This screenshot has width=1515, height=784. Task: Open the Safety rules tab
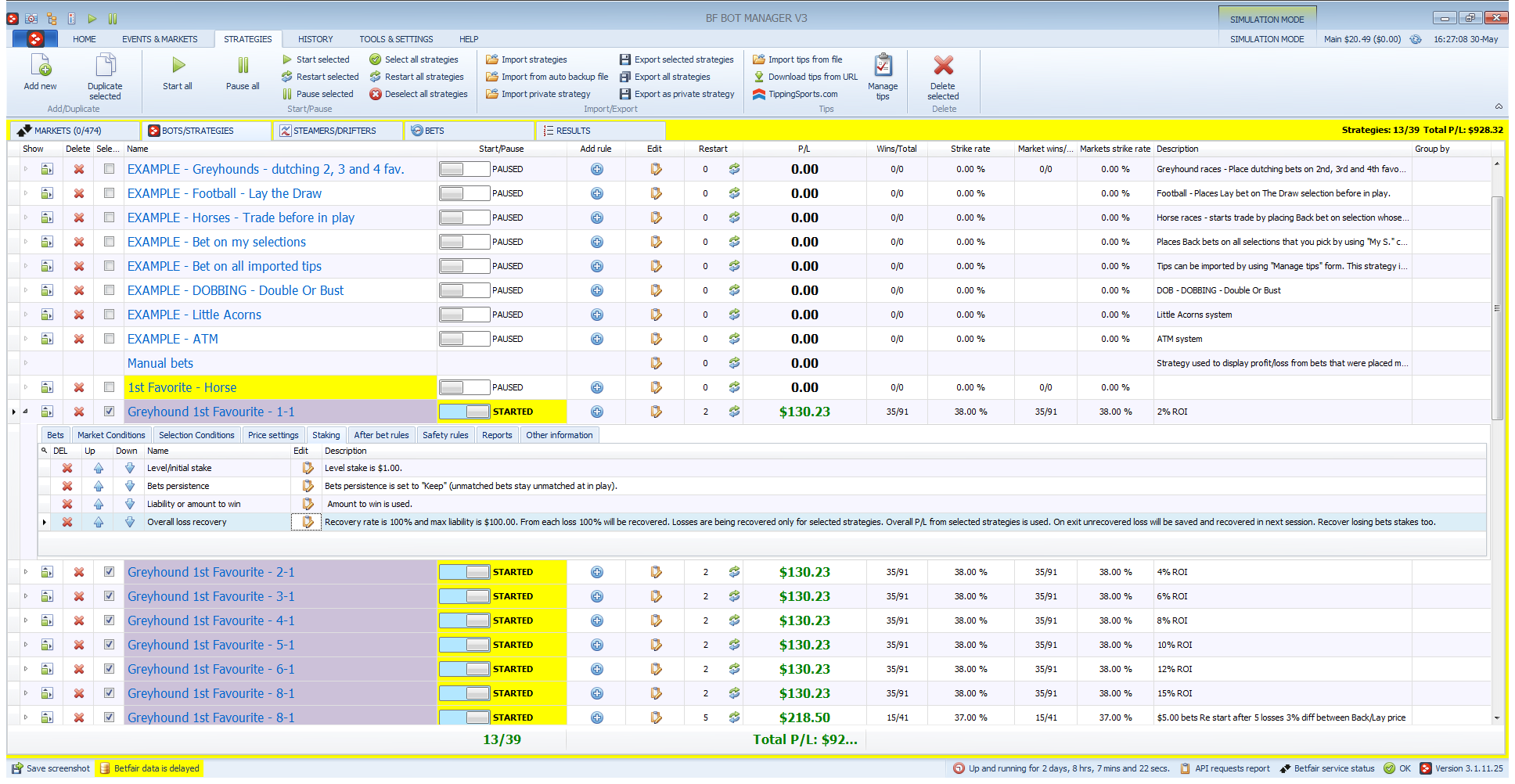point(445,435)
